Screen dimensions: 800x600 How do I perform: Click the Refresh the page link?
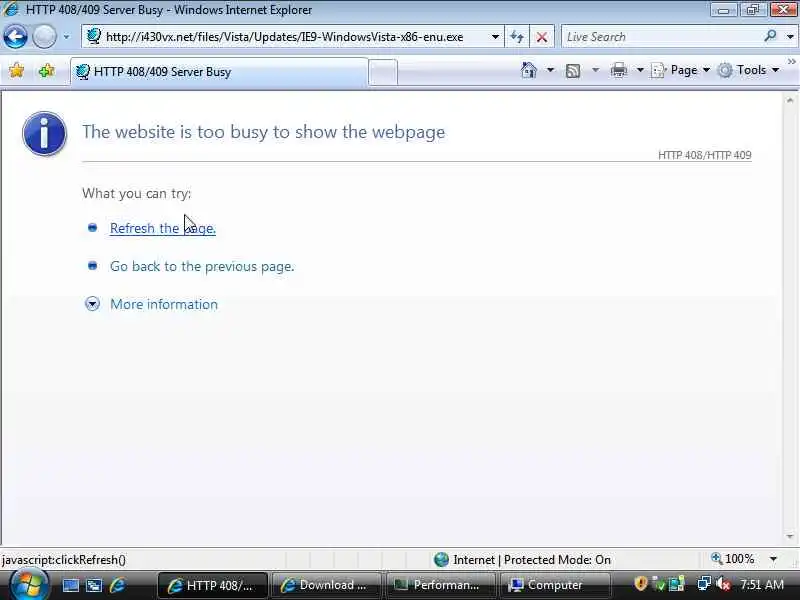pyautogui.click(x=163, y=228)
